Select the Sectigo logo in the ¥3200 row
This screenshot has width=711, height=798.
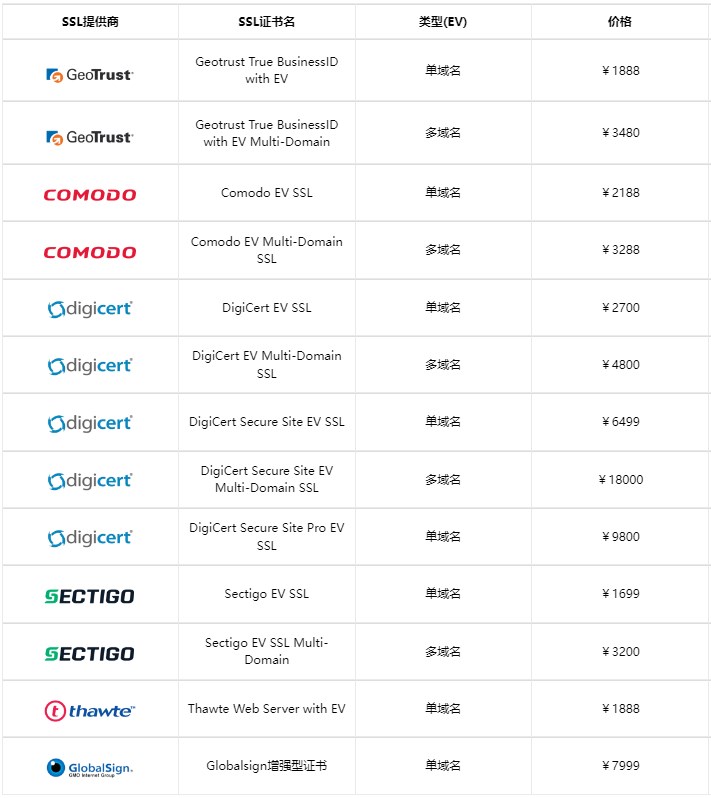click(90, 653)
